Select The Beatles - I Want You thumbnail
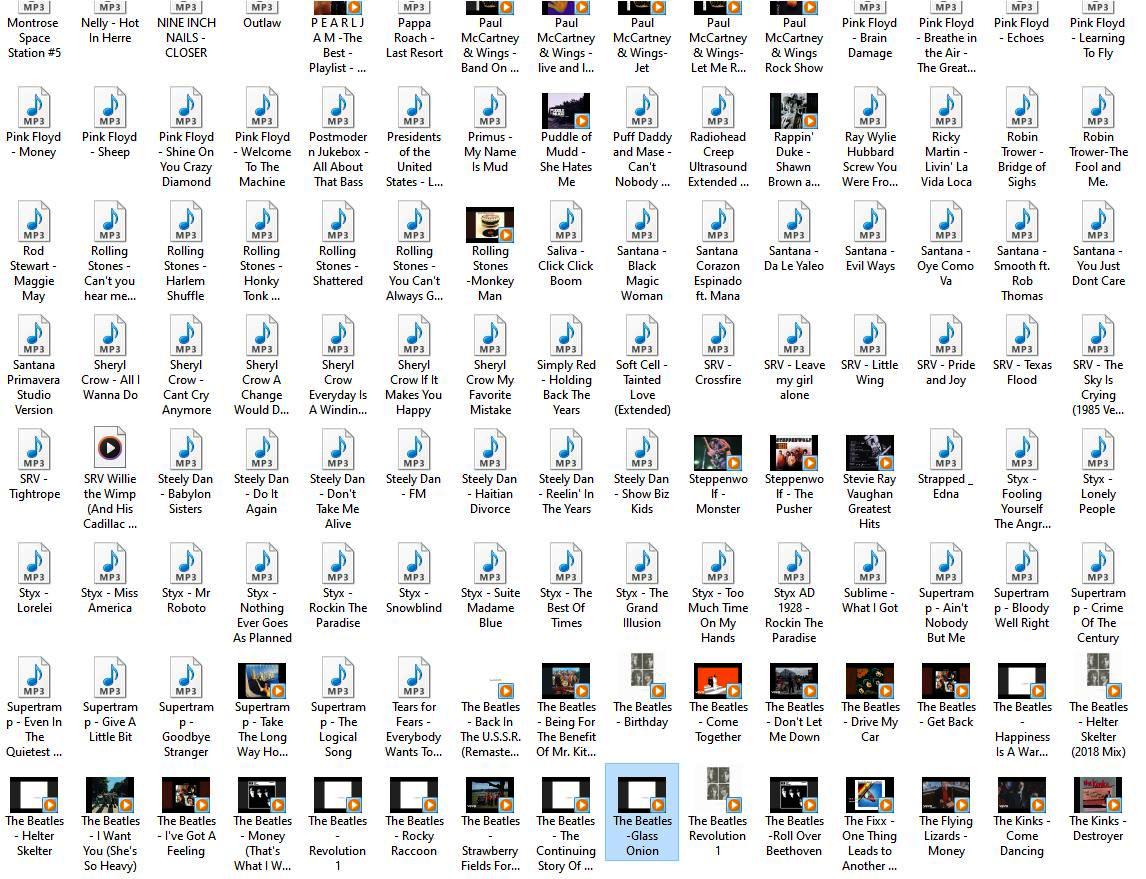Image resolution: width=1146 pixels, height=879 pixels. 110,794
